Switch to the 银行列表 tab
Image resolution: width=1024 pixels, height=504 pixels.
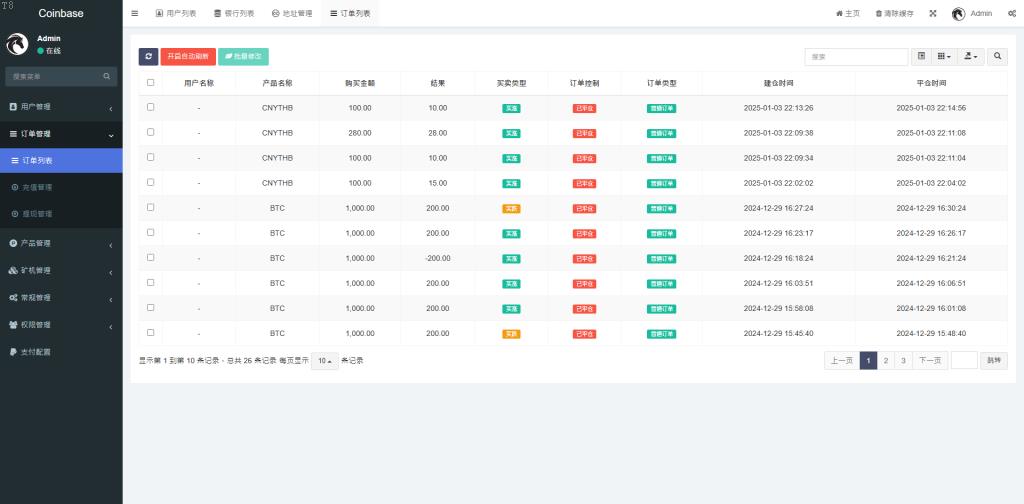point(234,13)
